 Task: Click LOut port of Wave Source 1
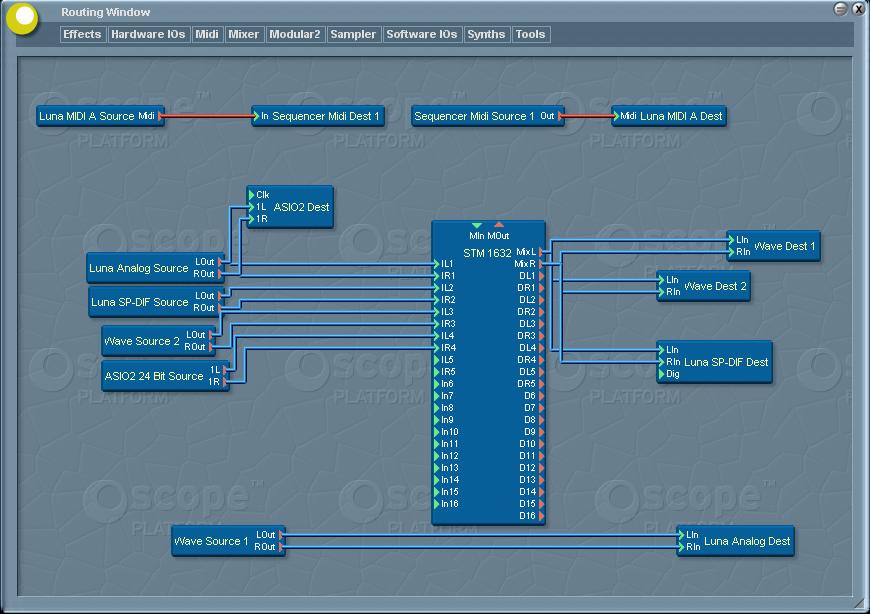pyautogui.click(x=281, y=535)
